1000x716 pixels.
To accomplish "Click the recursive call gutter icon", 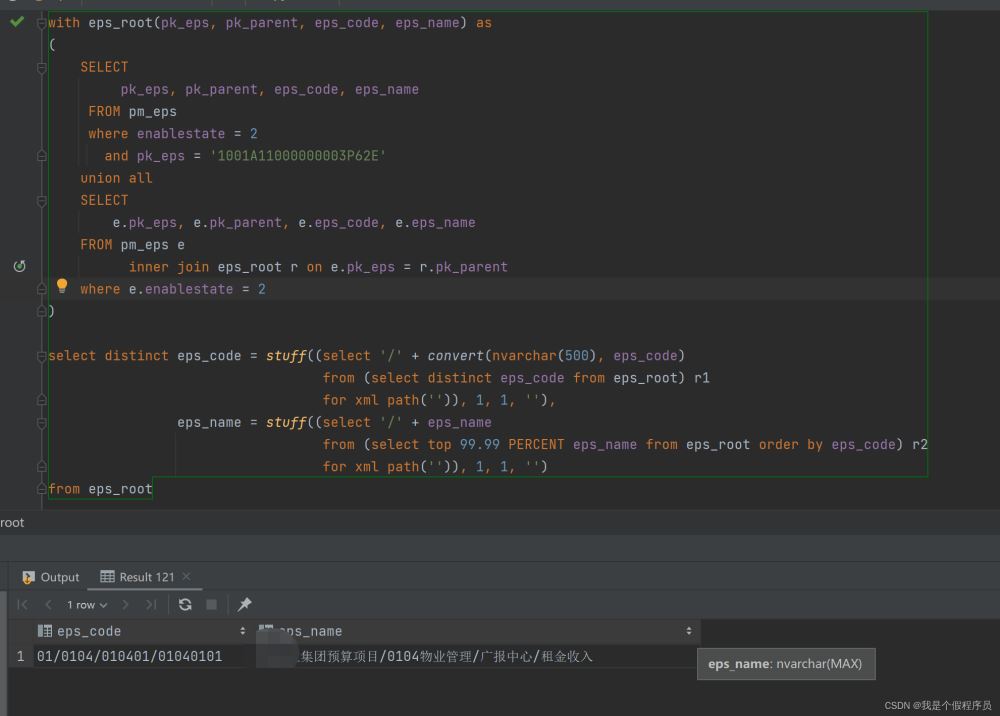I will [19, 266].
